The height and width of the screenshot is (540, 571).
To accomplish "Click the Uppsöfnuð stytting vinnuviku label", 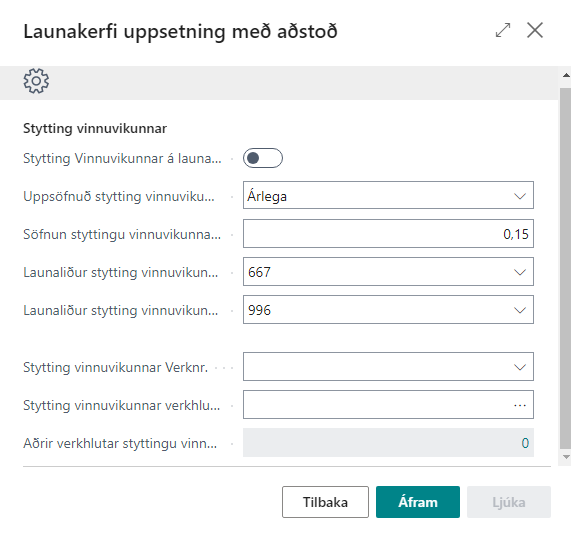I will (119, 196).
